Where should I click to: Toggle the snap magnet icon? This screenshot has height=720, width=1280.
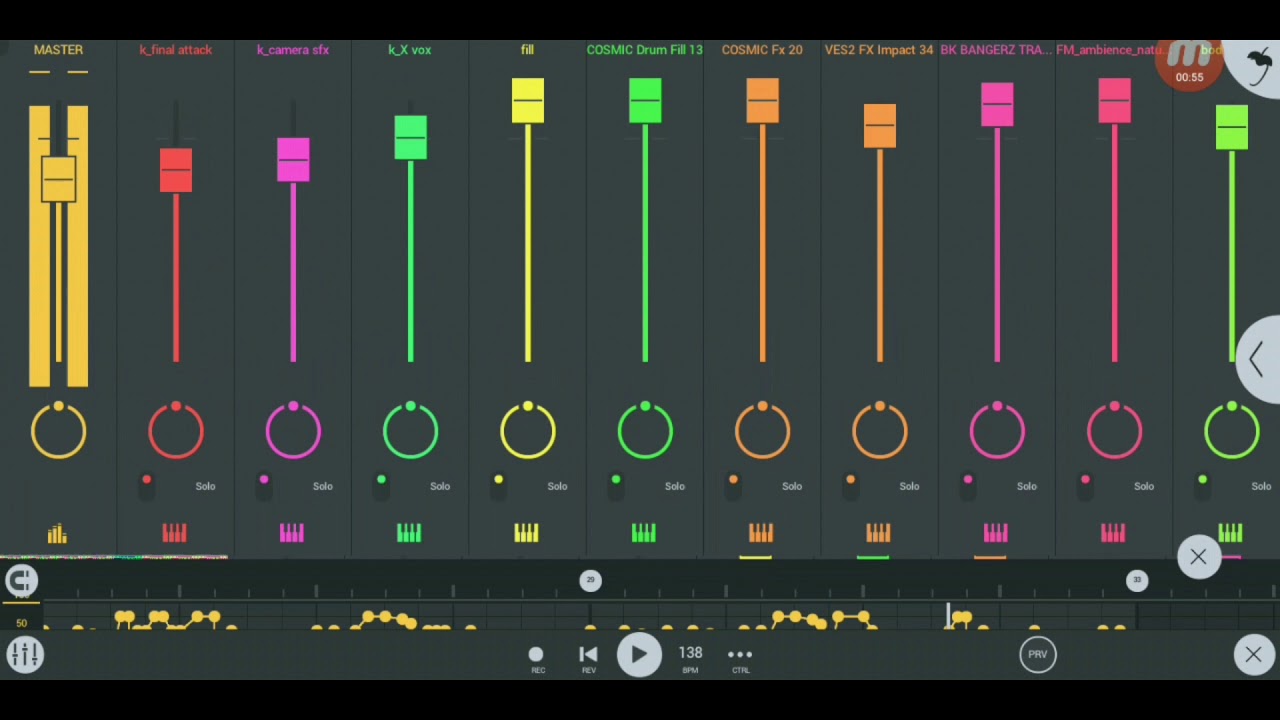[x=21, y=581]
